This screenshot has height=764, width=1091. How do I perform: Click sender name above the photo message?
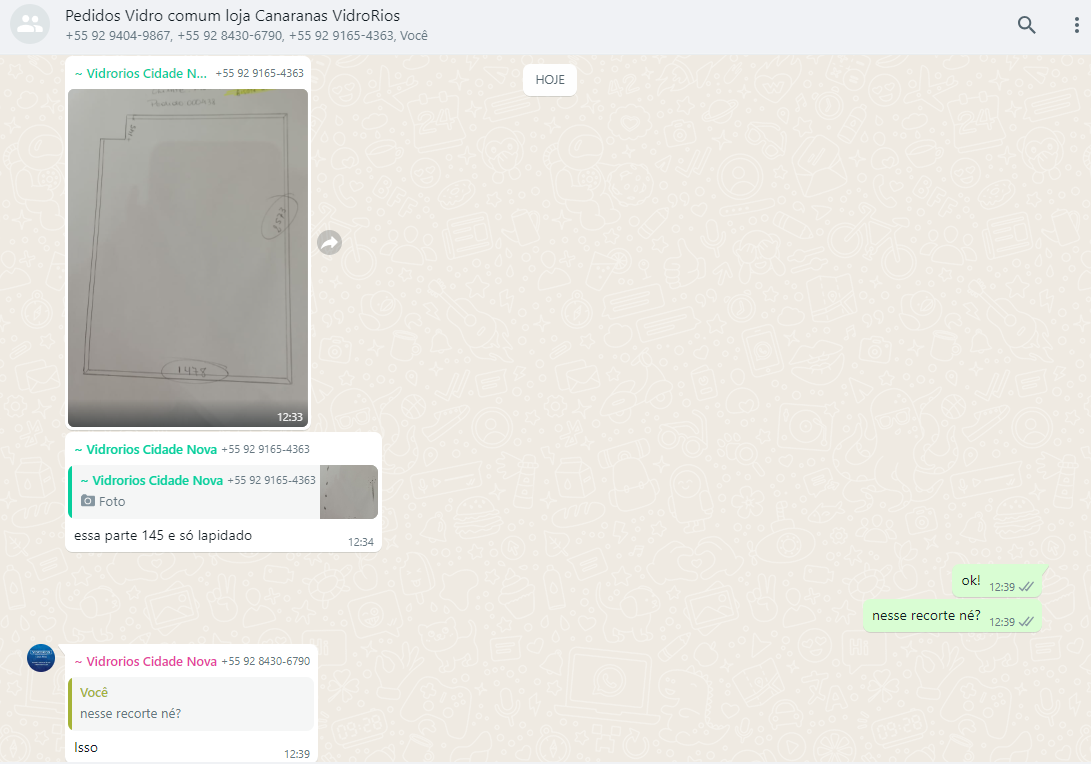141,73
